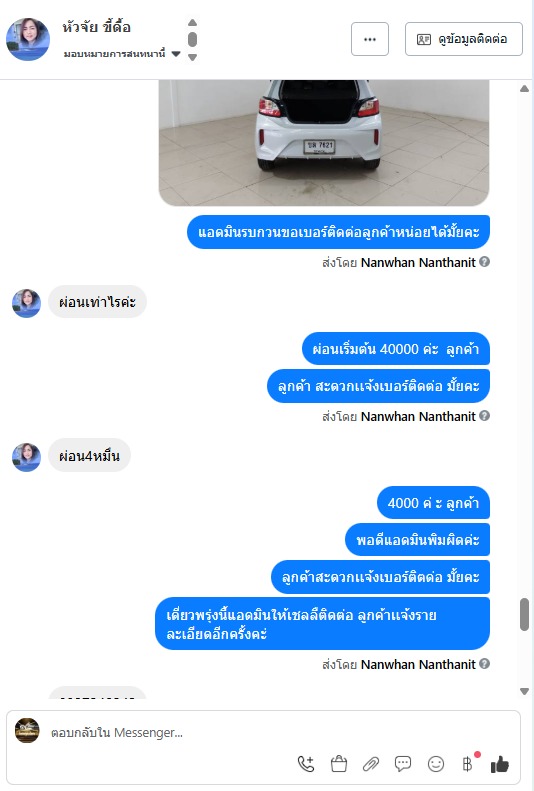The width and height of the screenshot is (534, 791).
Task: Click the ดูข้อมูลติดต่อ contact info button
Action: tap(463, 39)
